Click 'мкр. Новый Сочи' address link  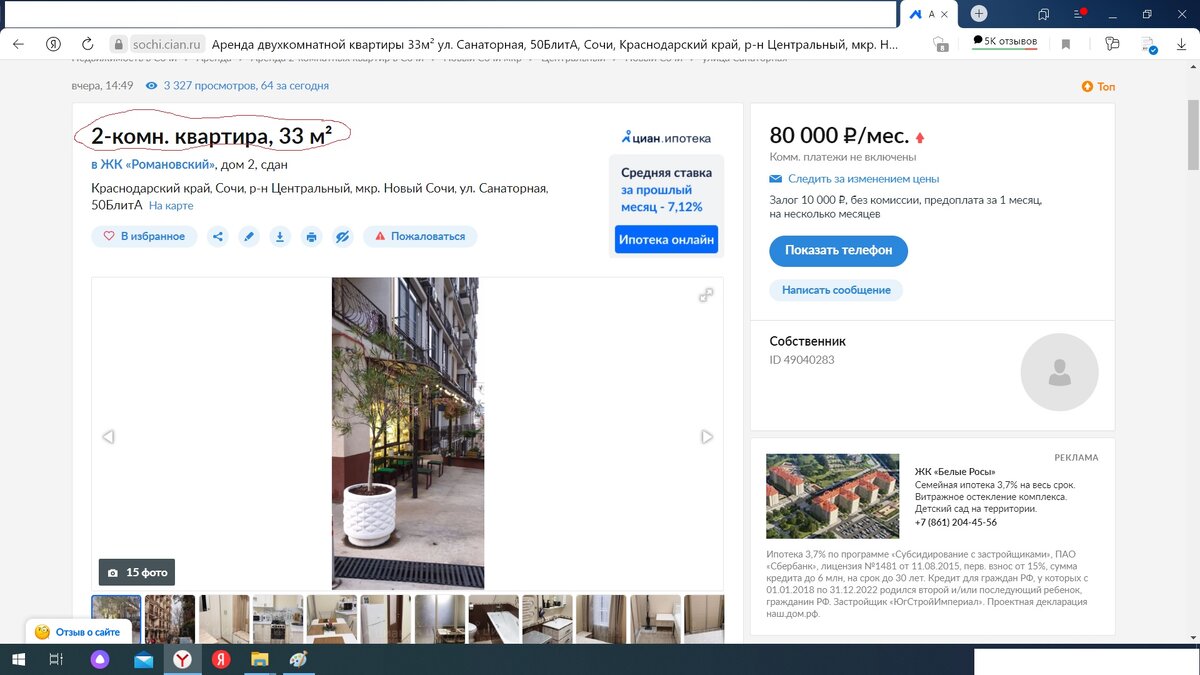click(406, 188)
